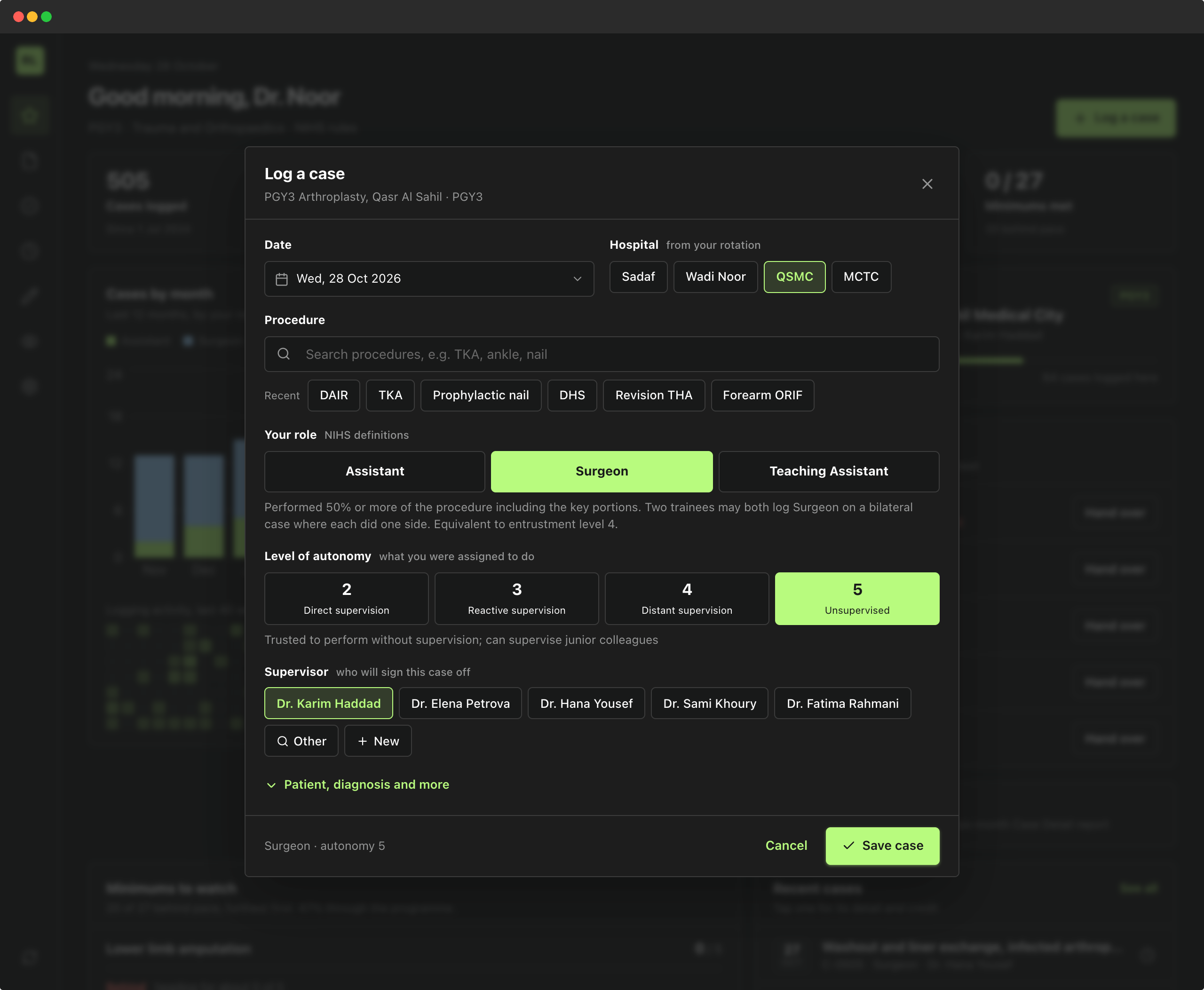The image size is (1204, 990).
Task: Open the Wed, 28 Oct 2026 date picker
Action: coord(429,279)
